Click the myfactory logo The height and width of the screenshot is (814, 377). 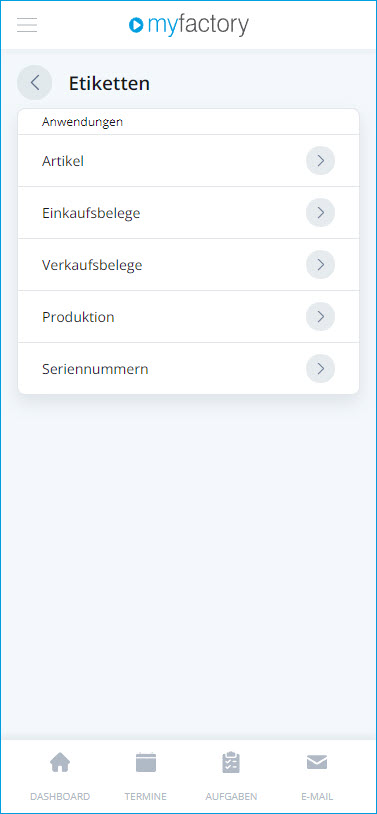(188, 25)
